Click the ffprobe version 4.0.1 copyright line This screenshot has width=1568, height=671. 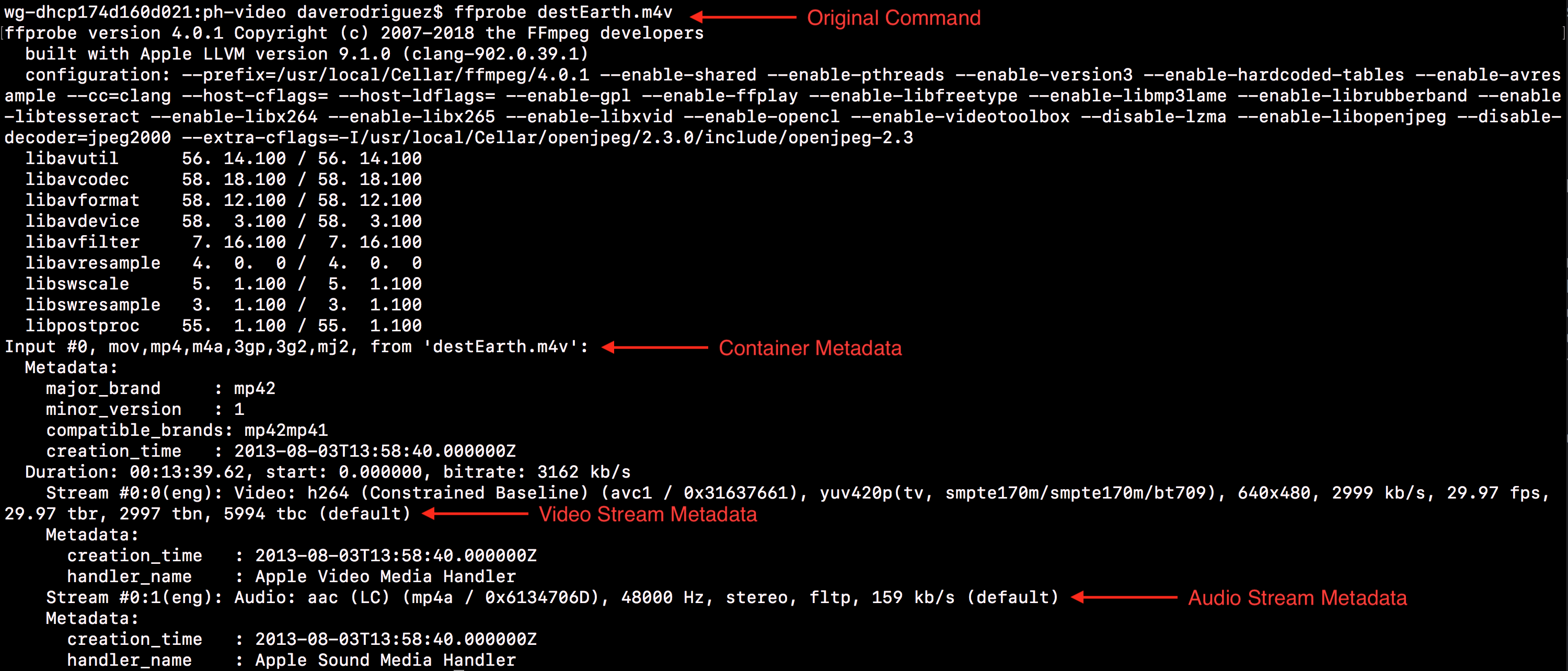(354, 33)
